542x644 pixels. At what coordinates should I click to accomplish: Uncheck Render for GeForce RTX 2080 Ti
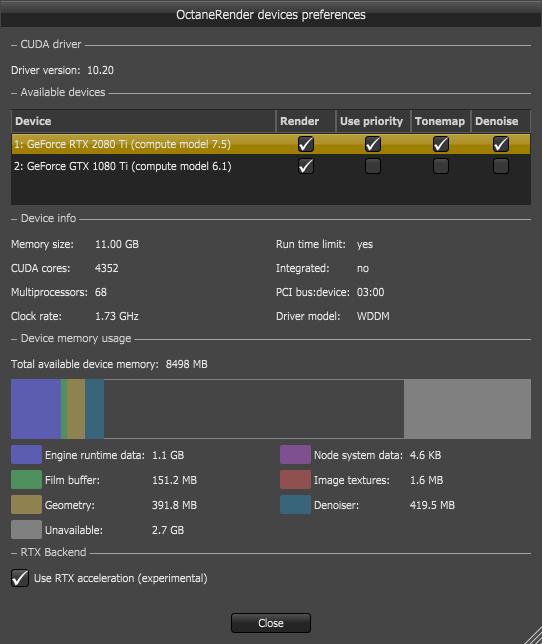306,144
